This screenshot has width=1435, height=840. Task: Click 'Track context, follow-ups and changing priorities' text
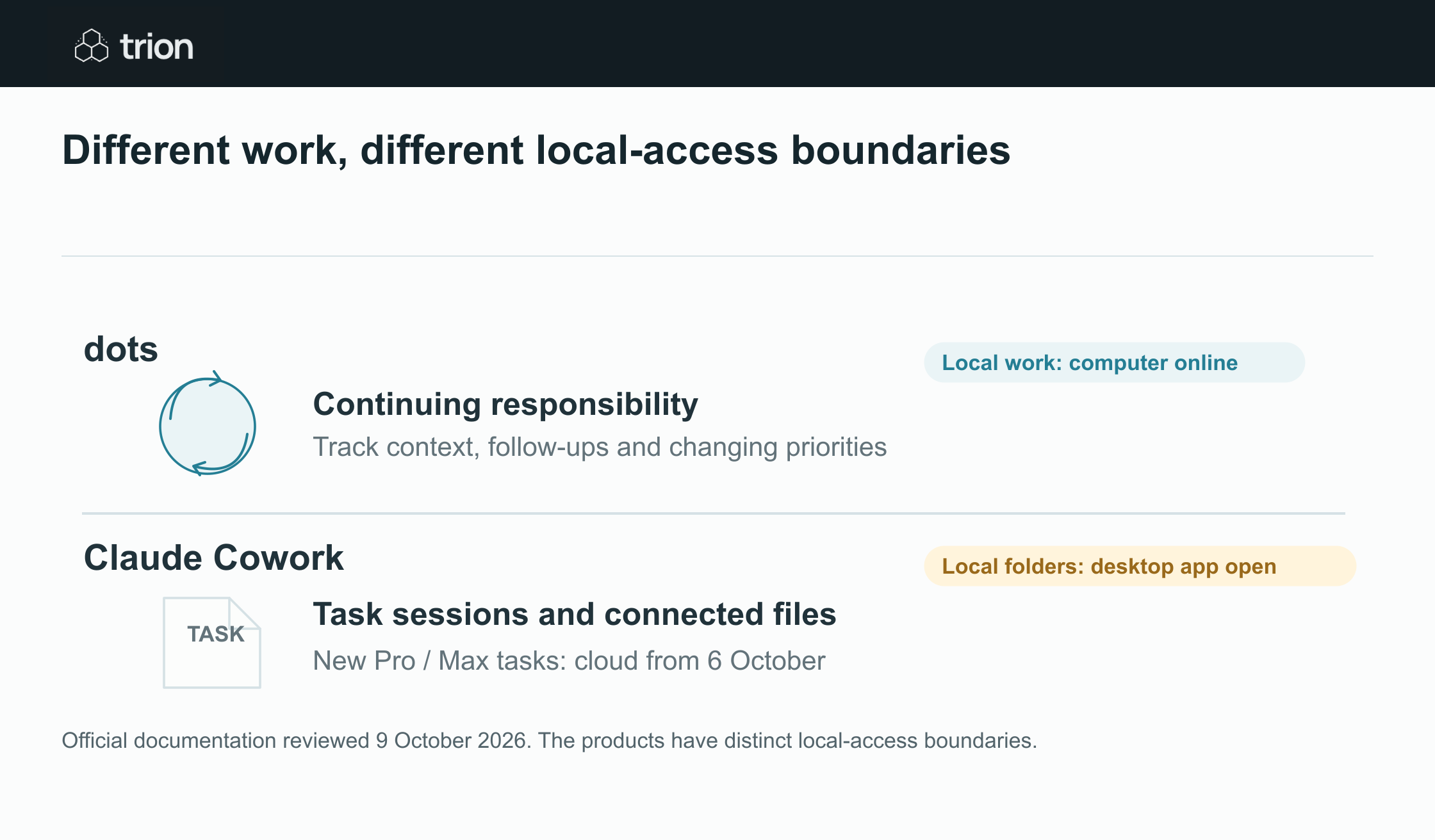click(x=600, y=447)
